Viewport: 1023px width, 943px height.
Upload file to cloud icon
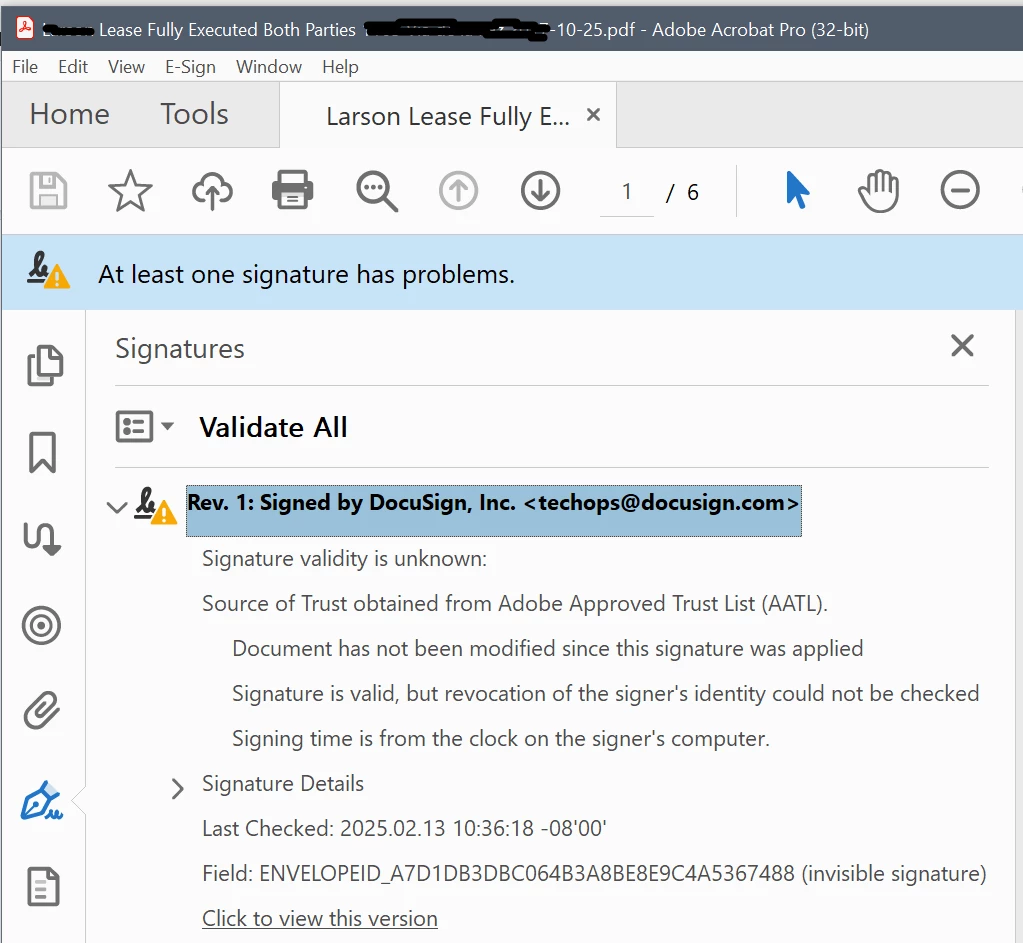212,191
